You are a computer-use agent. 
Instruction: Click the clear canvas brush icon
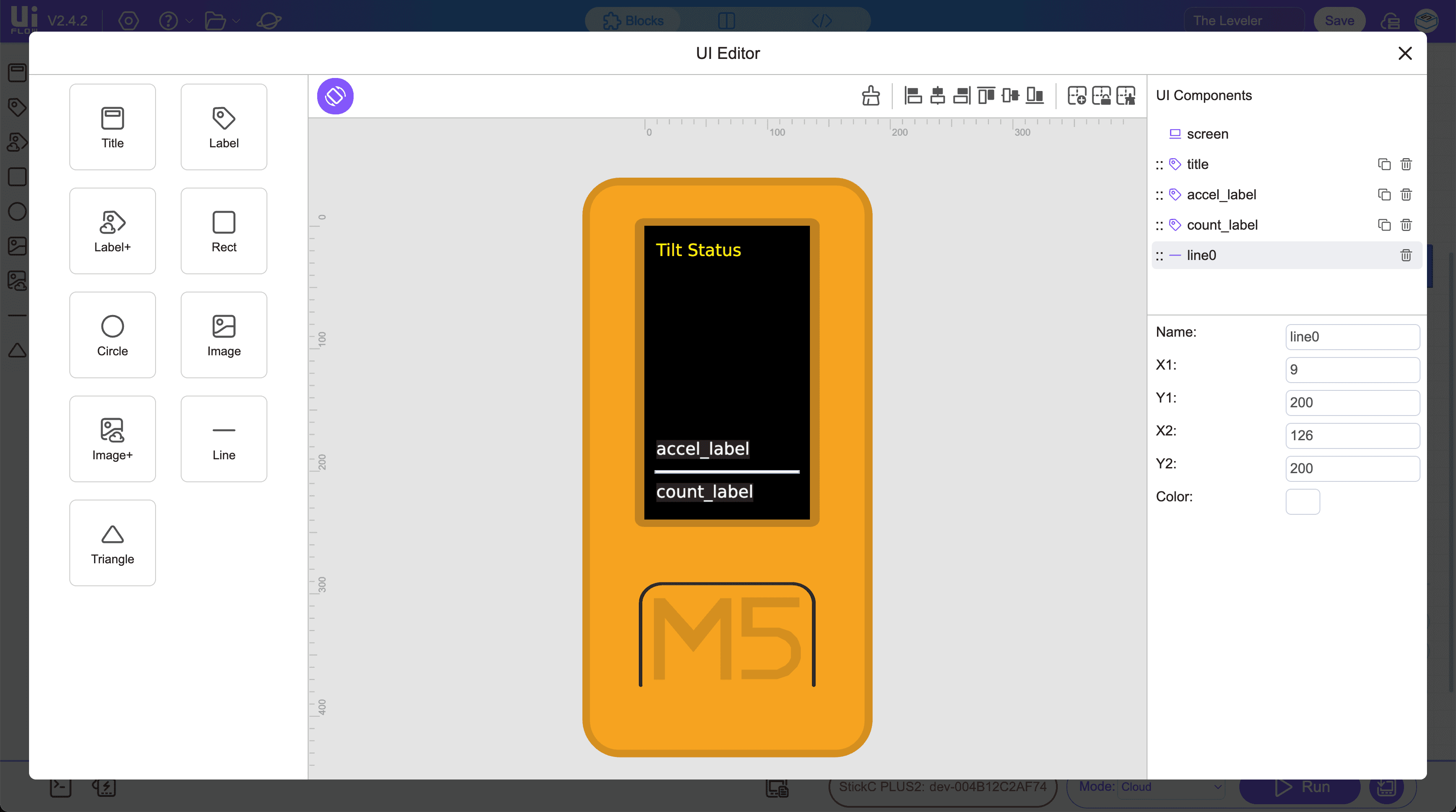pos(871,95)
